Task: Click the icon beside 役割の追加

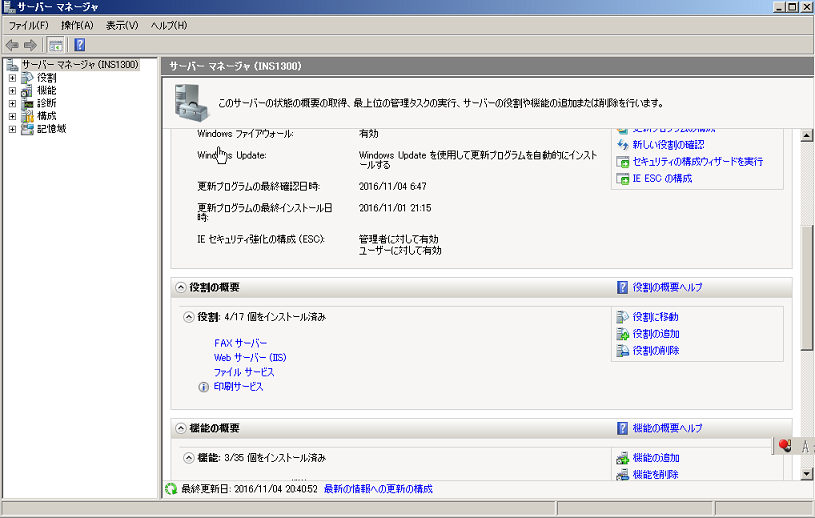Action: point(623,334)
